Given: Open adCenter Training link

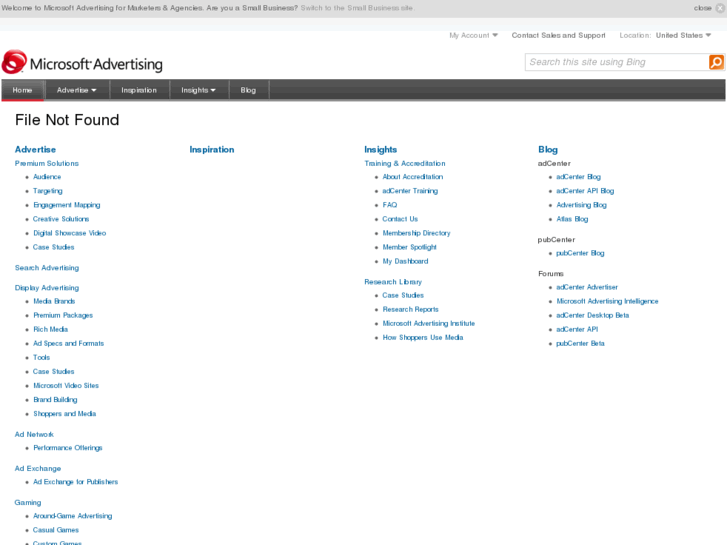Looking at the screenshot, I should pyautogui.click(x=410, y=191).
